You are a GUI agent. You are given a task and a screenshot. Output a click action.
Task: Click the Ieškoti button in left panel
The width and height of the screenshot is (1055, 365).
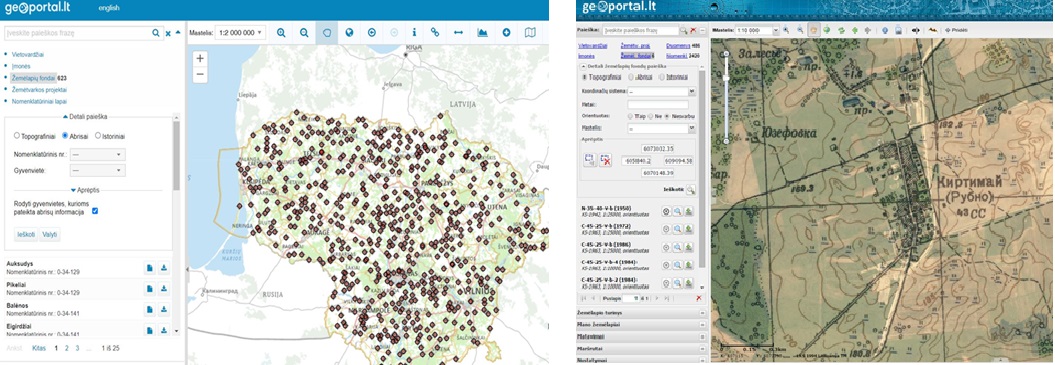[x=26, y=234]
